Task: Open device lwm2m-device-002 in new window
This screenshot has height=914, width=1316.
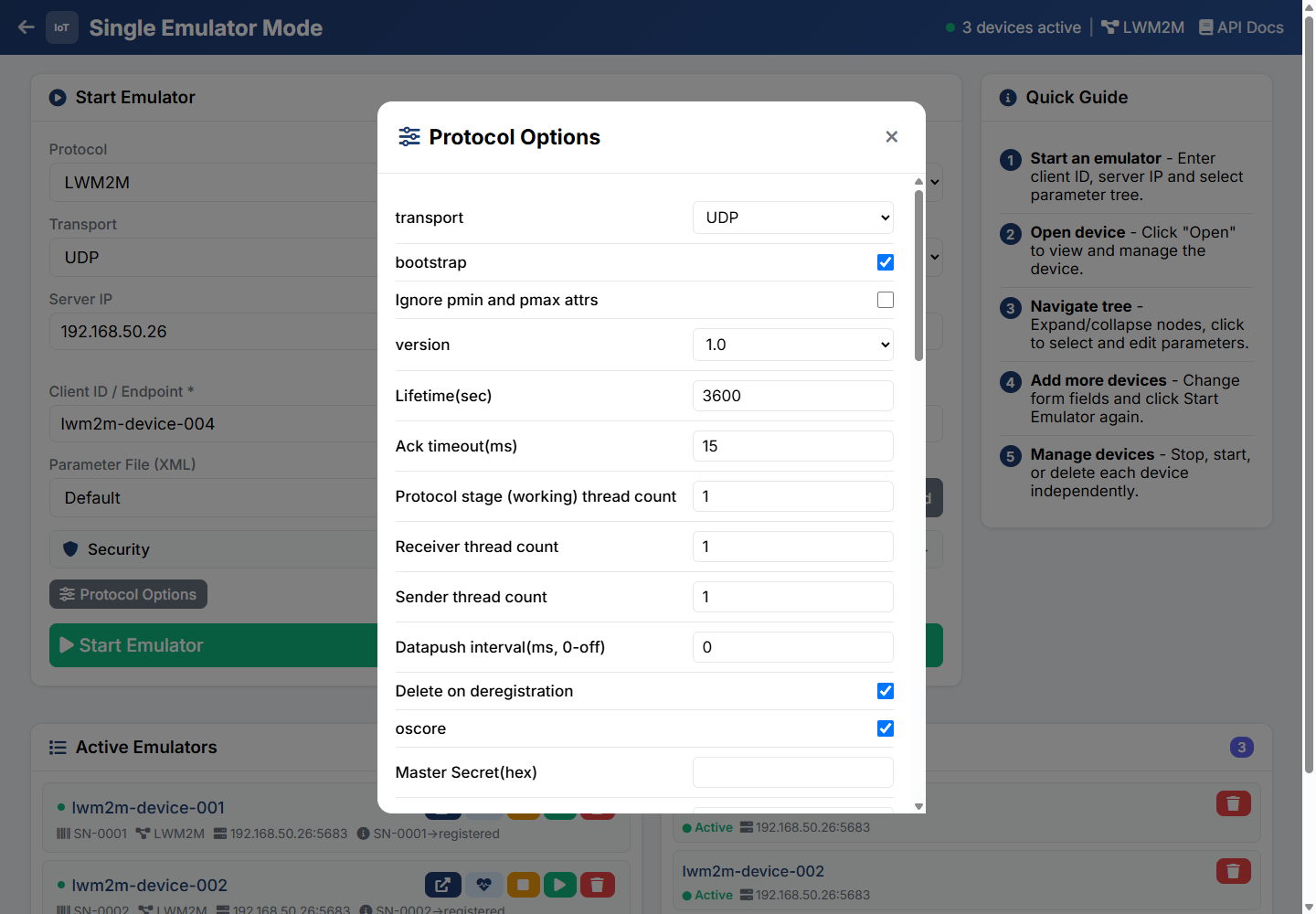Action: 442,885
